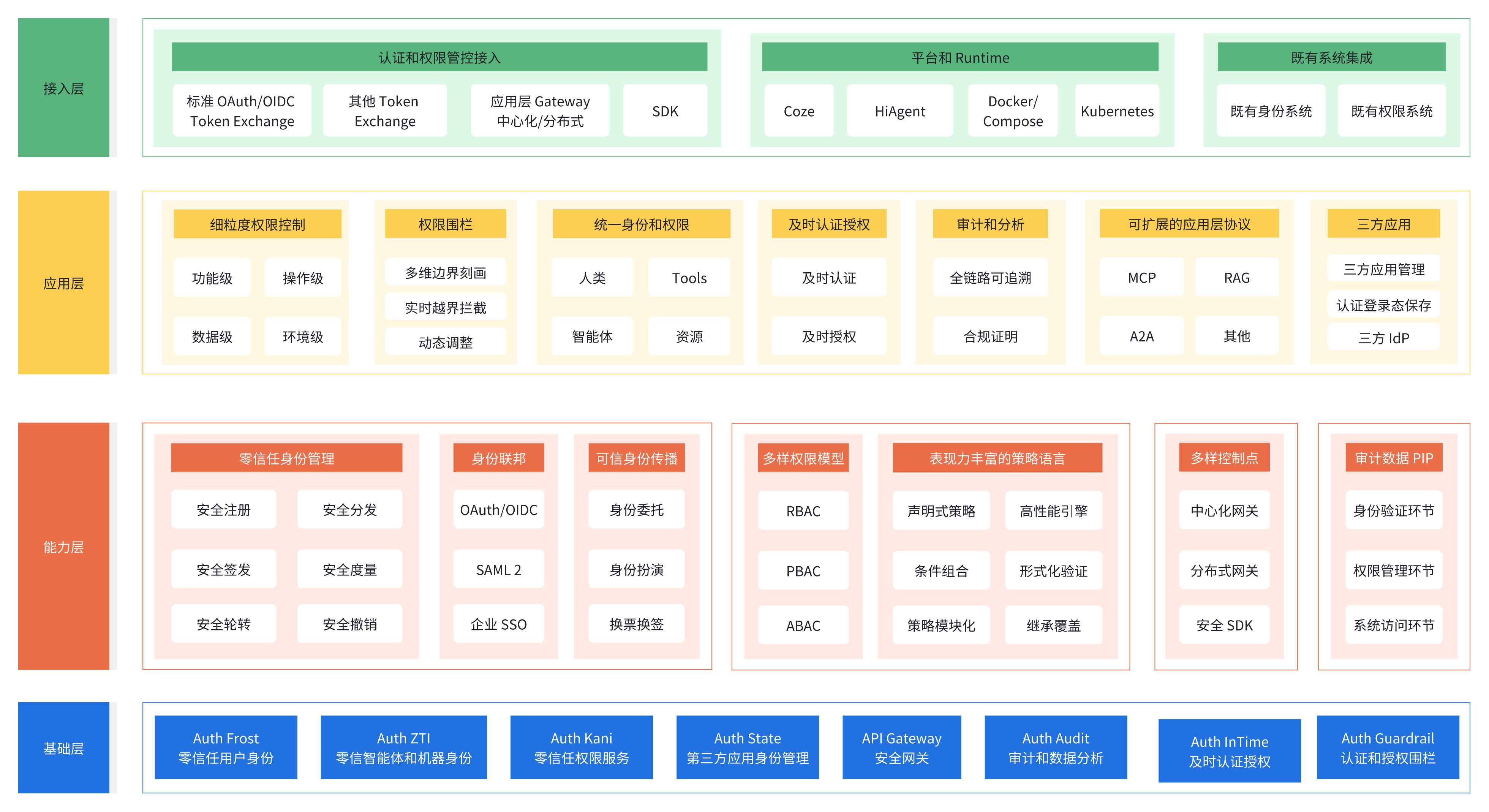This screenshot has width=1489, height=812.
Task: Select the Tools box under 统一身份和权限
Action: tap(689, 278)
